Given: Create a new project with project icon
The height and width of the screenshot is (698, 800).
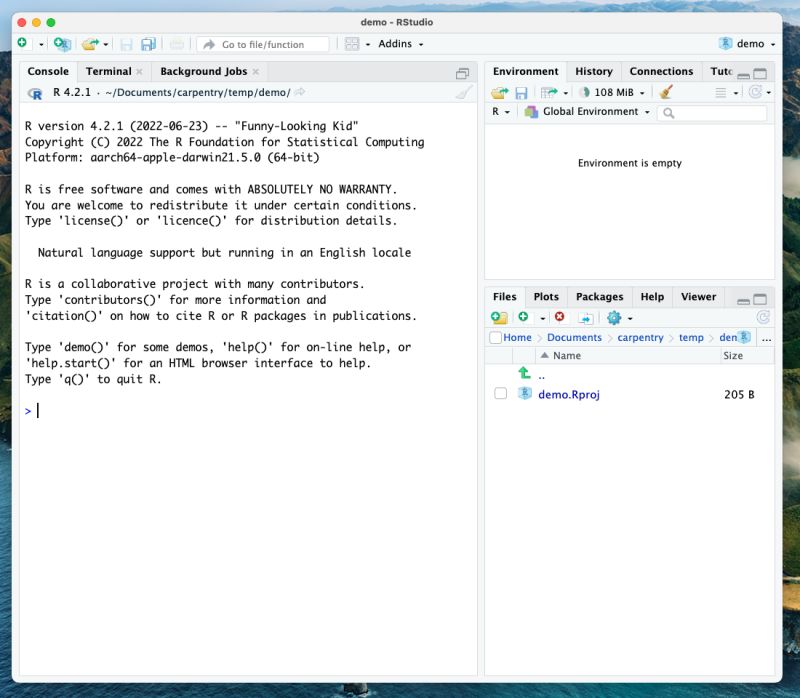Looking at the screenshot, I should 60,43.
